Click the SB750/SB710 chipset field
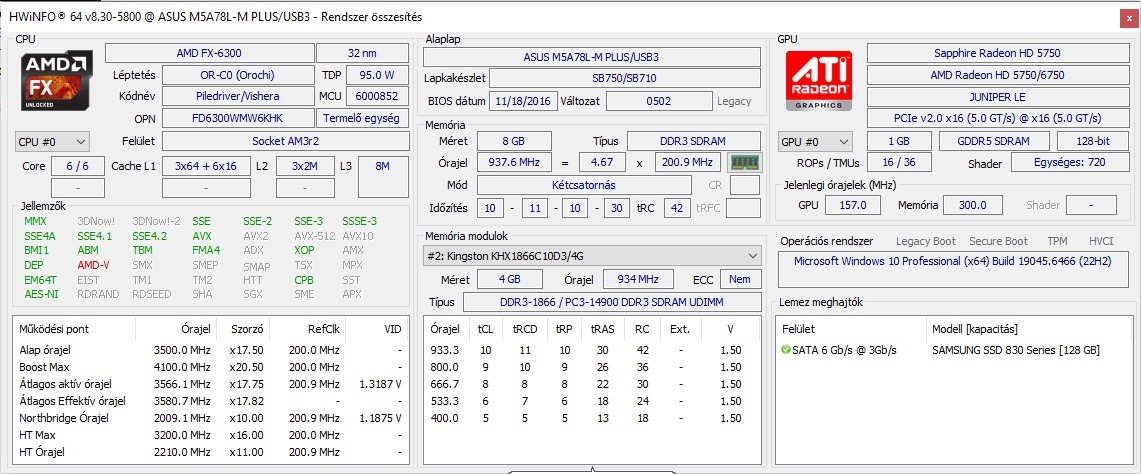The width and height of the screenshot is (1141, 474). (624, 79)
